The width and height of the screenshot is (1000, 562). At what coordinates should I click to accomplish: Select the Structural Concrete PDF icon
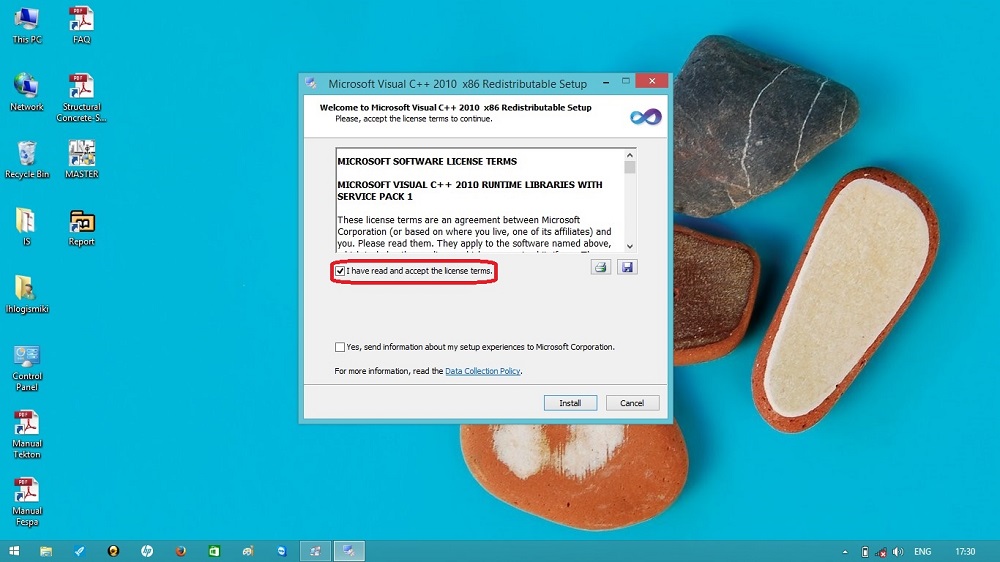pyautogui.click(x=82, y=97)
